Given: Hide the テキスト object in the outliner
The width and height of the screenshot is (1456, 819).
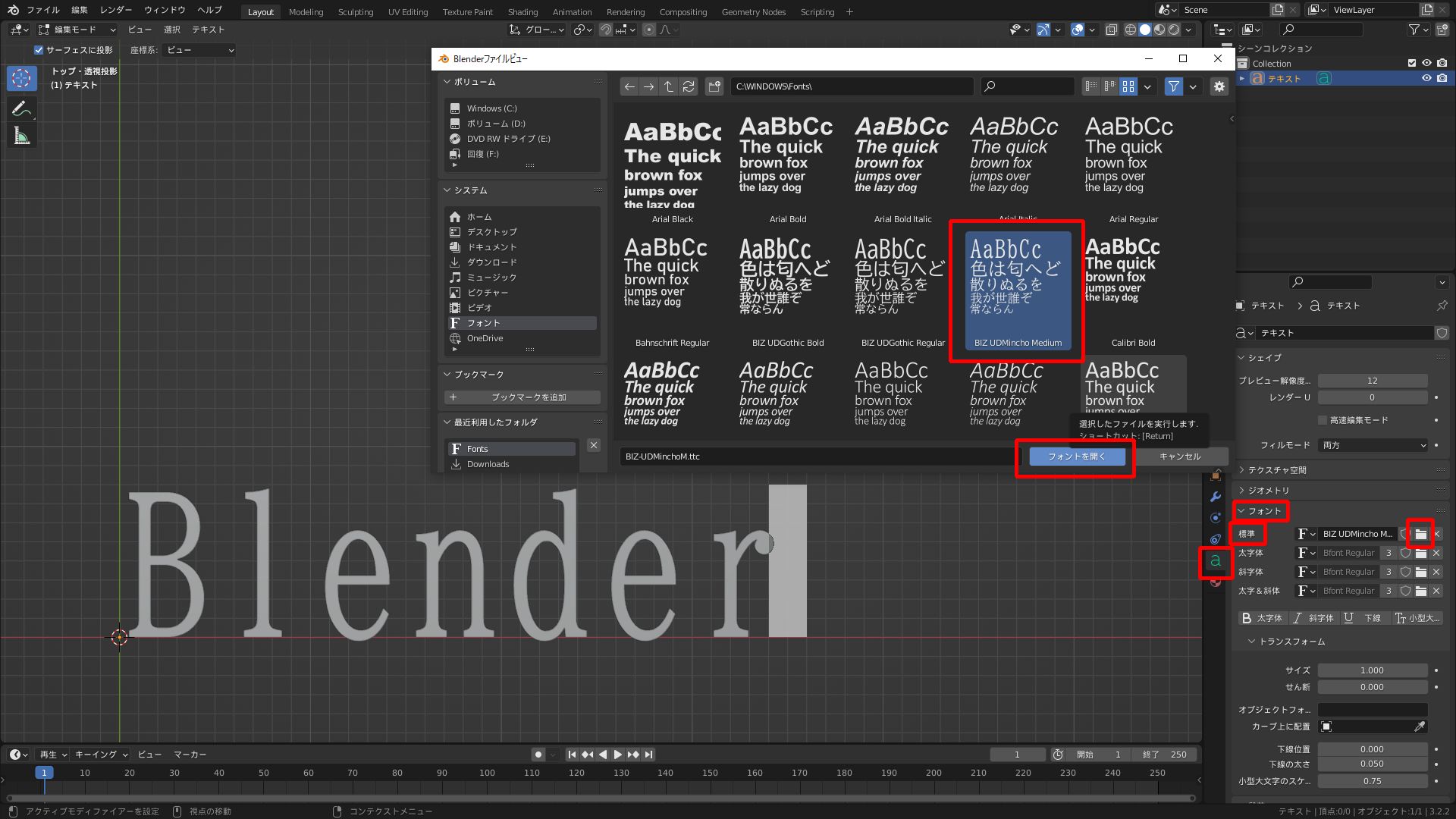Looking at the screenshot, I should tap(1427, 78).
